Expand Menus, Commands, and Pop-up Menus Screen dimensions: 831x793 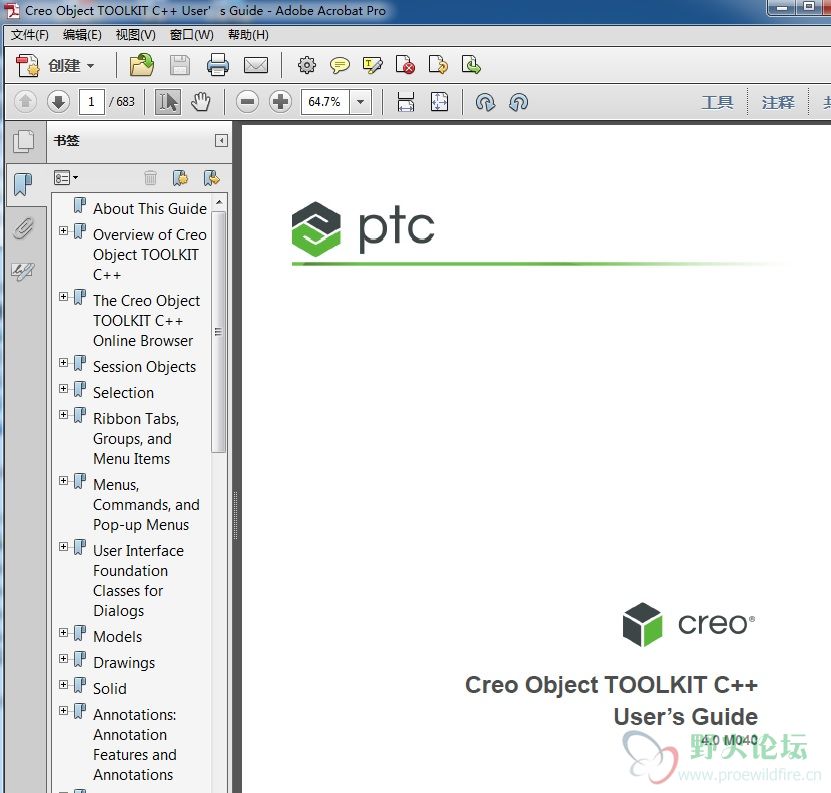(x=63, y=481)
